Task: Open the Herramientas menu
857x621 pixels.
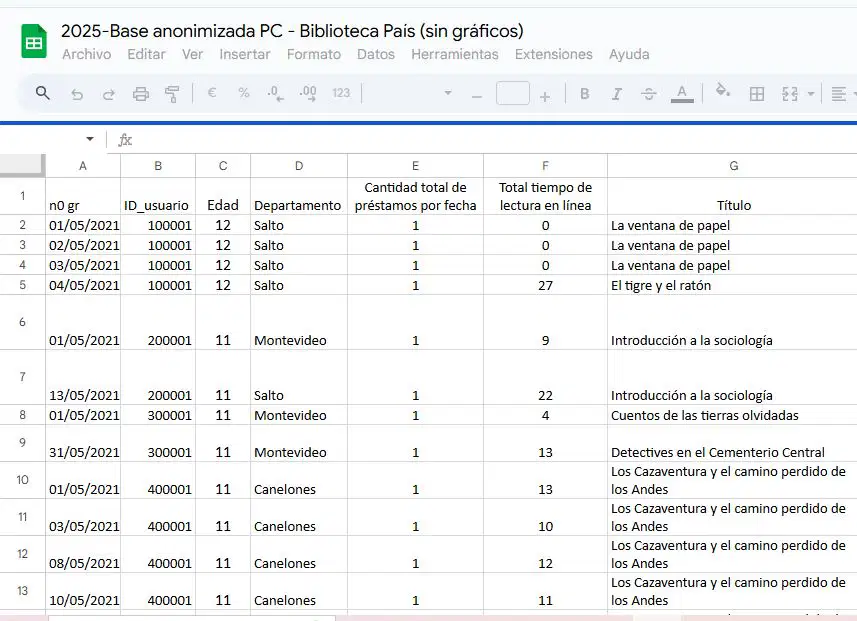Action: point(455,54)
